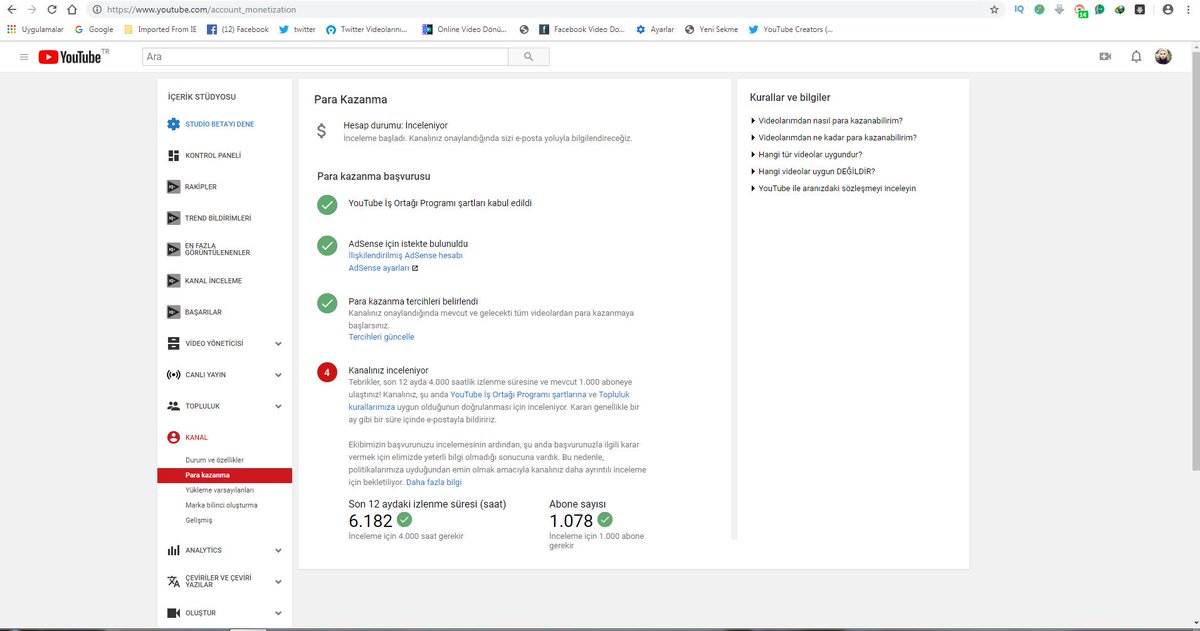Expand 'Hangi videolar uygun DEĞİLDİR?'
Screen dimensions: 1200x631
(x=812, y=171)
